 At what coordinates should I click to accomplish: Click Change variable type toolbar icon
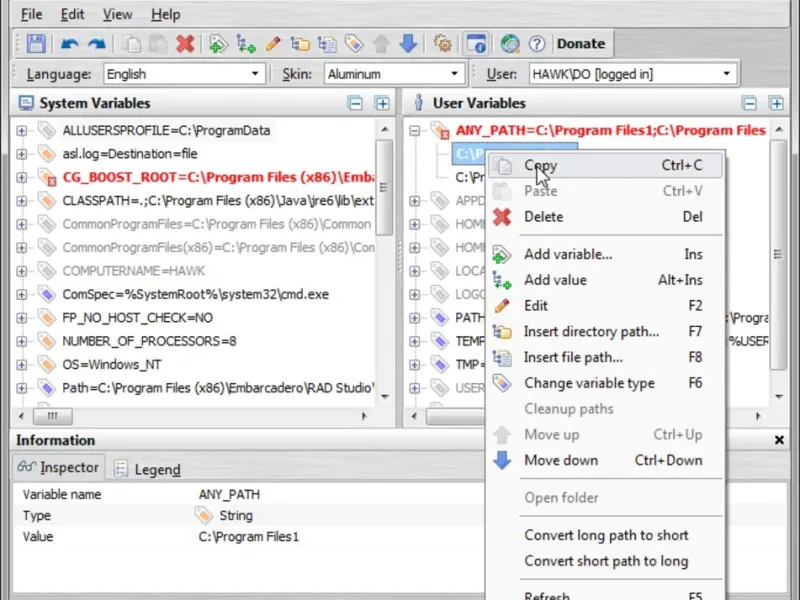click(354, 44)
